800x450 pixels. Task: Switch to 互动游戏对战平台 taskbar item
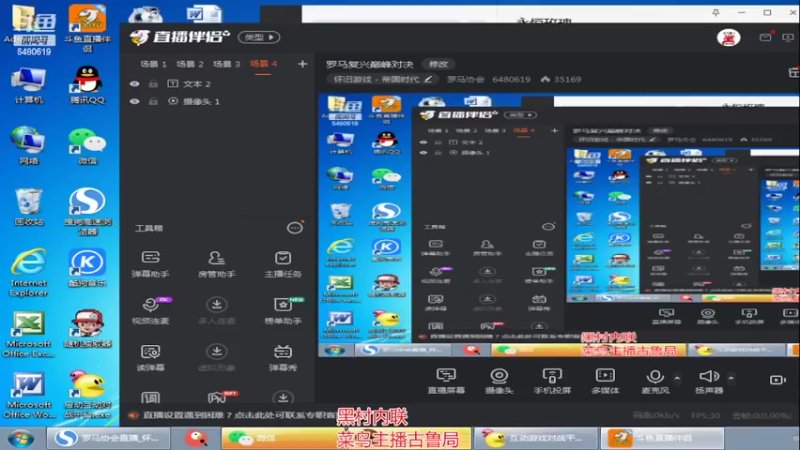click(x=536, y=438)
